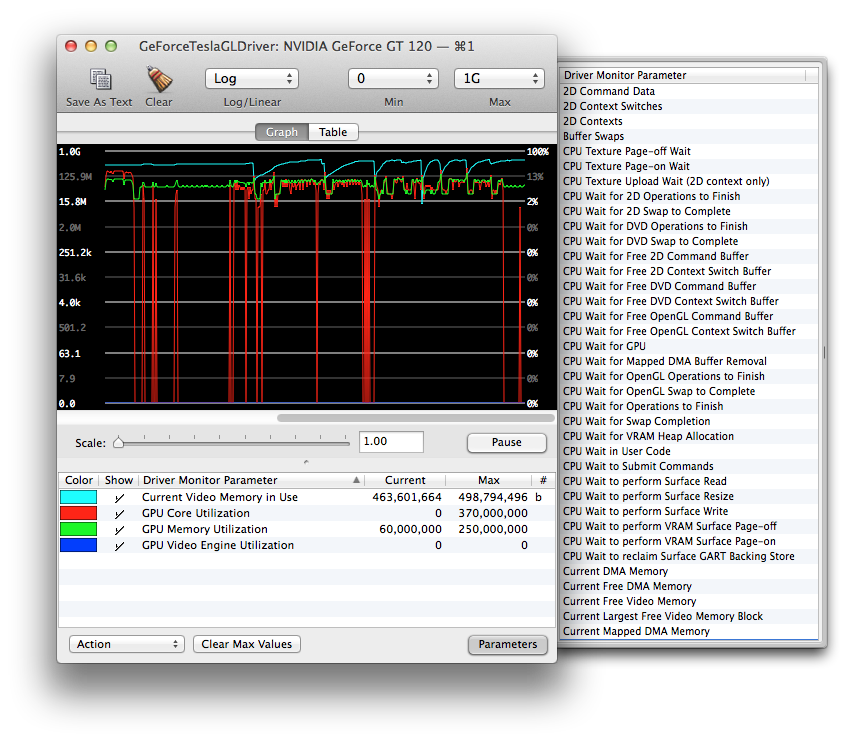Select CPU Texture Upload Wait (2D context only)
Image resolution: width=843 pixels, height=742 pixels.
689,182
